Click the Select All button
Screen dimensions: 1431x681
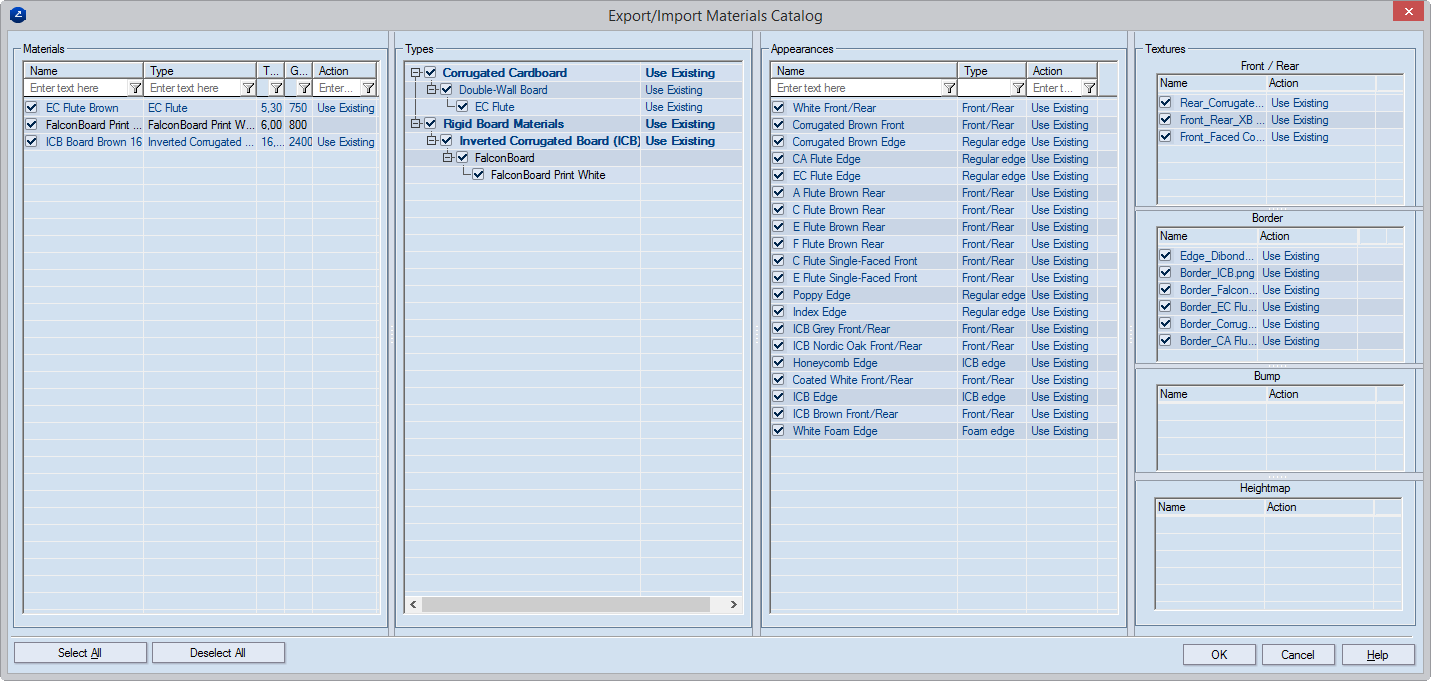pyautogui.click(x=80, y=653)
